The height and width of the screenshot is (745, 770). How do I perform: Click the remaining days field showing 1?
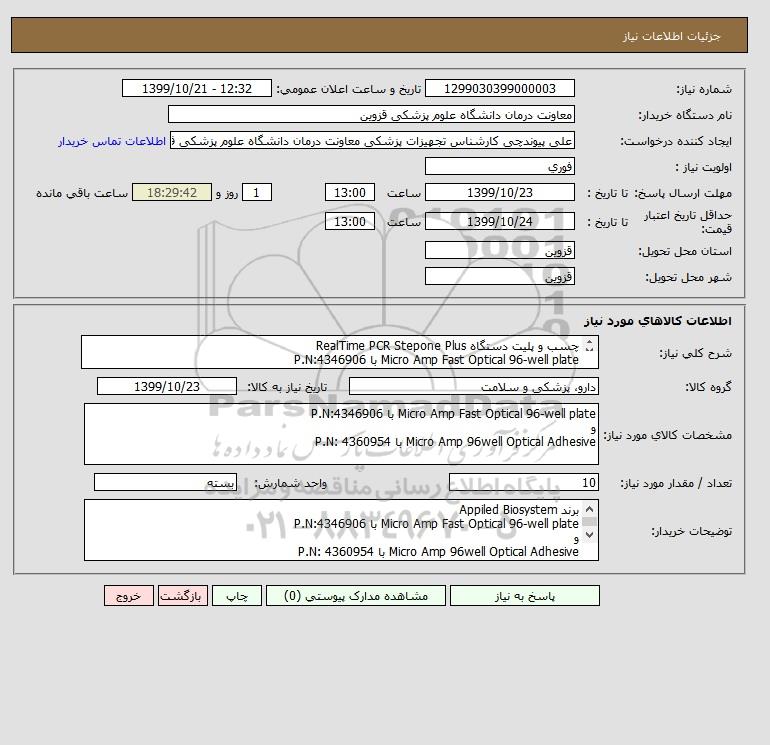256,193
